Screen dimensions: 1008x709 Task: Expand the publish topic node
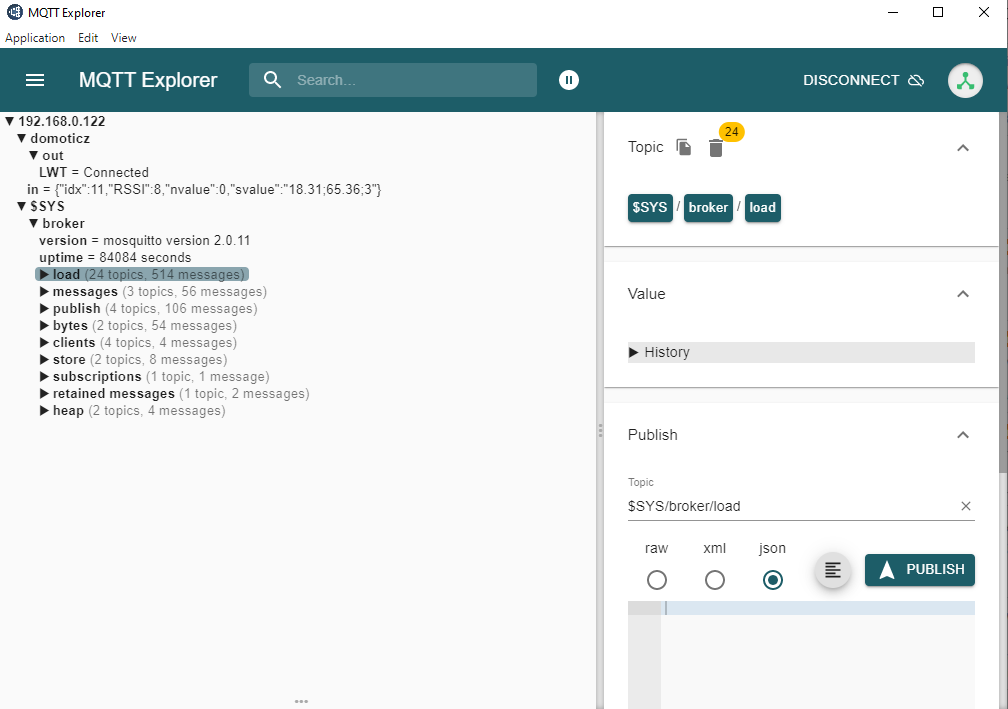[x=44, y=309]
